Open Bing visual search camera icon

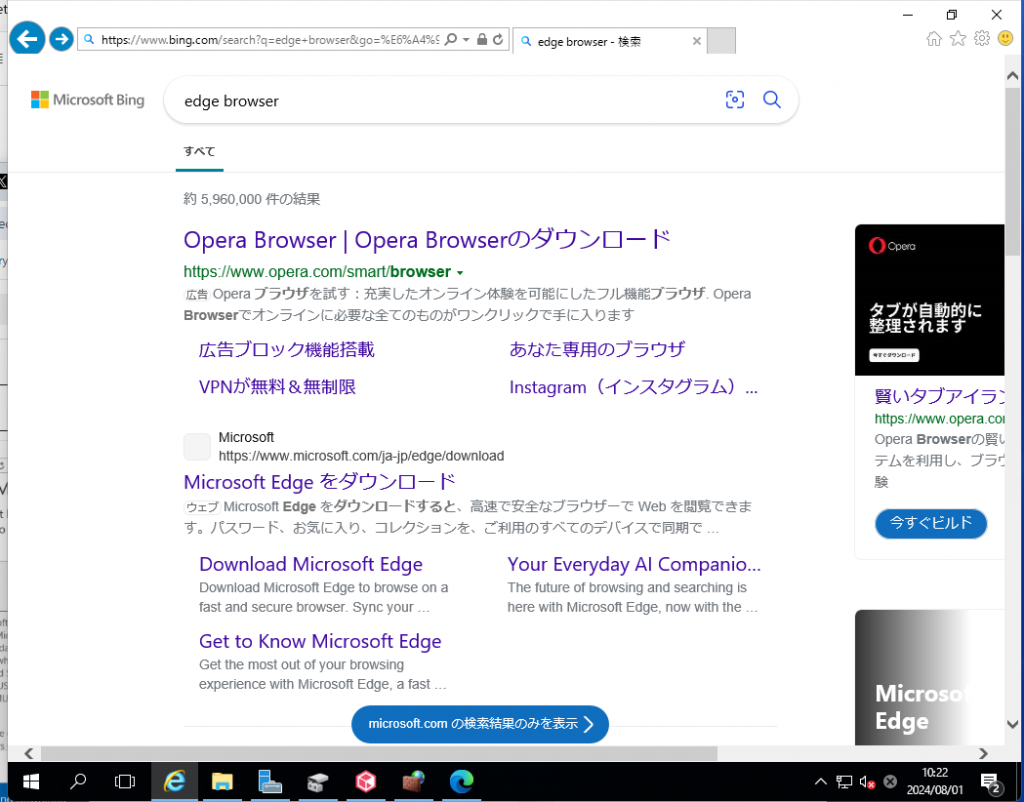[x=735, y=99]
